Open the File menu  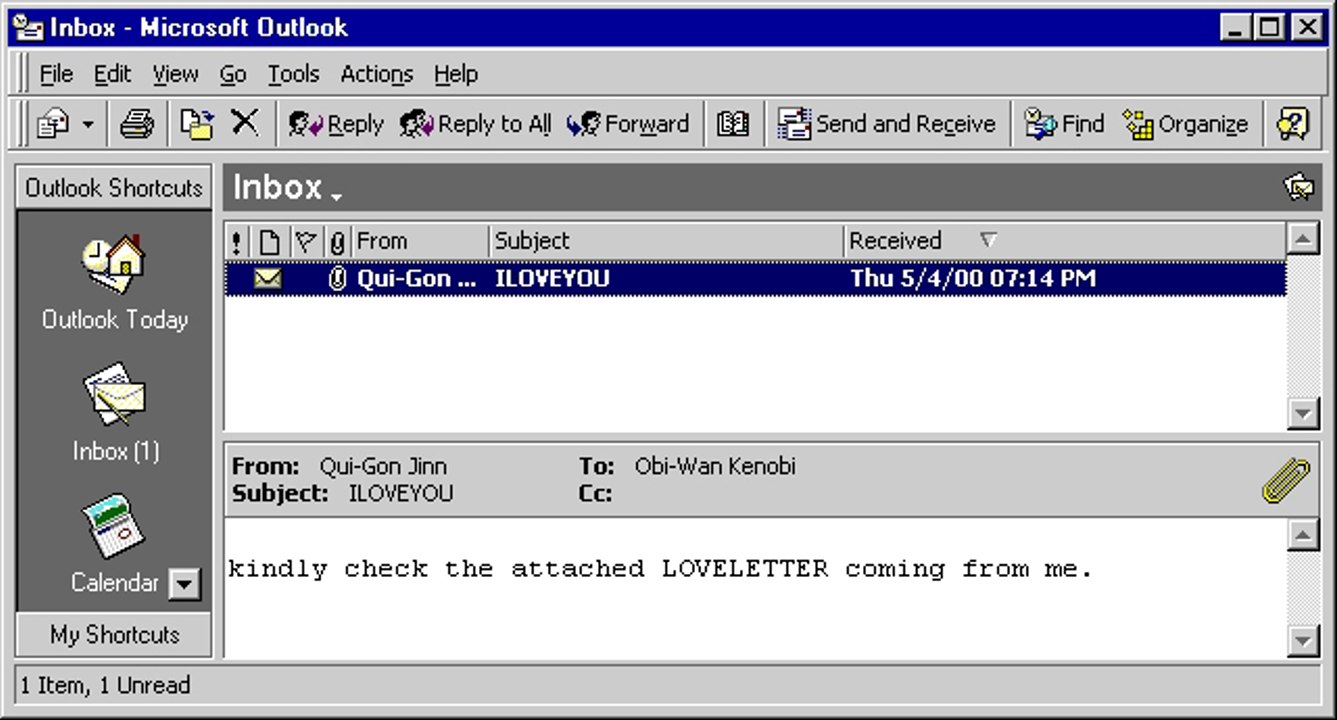point(56,74)
